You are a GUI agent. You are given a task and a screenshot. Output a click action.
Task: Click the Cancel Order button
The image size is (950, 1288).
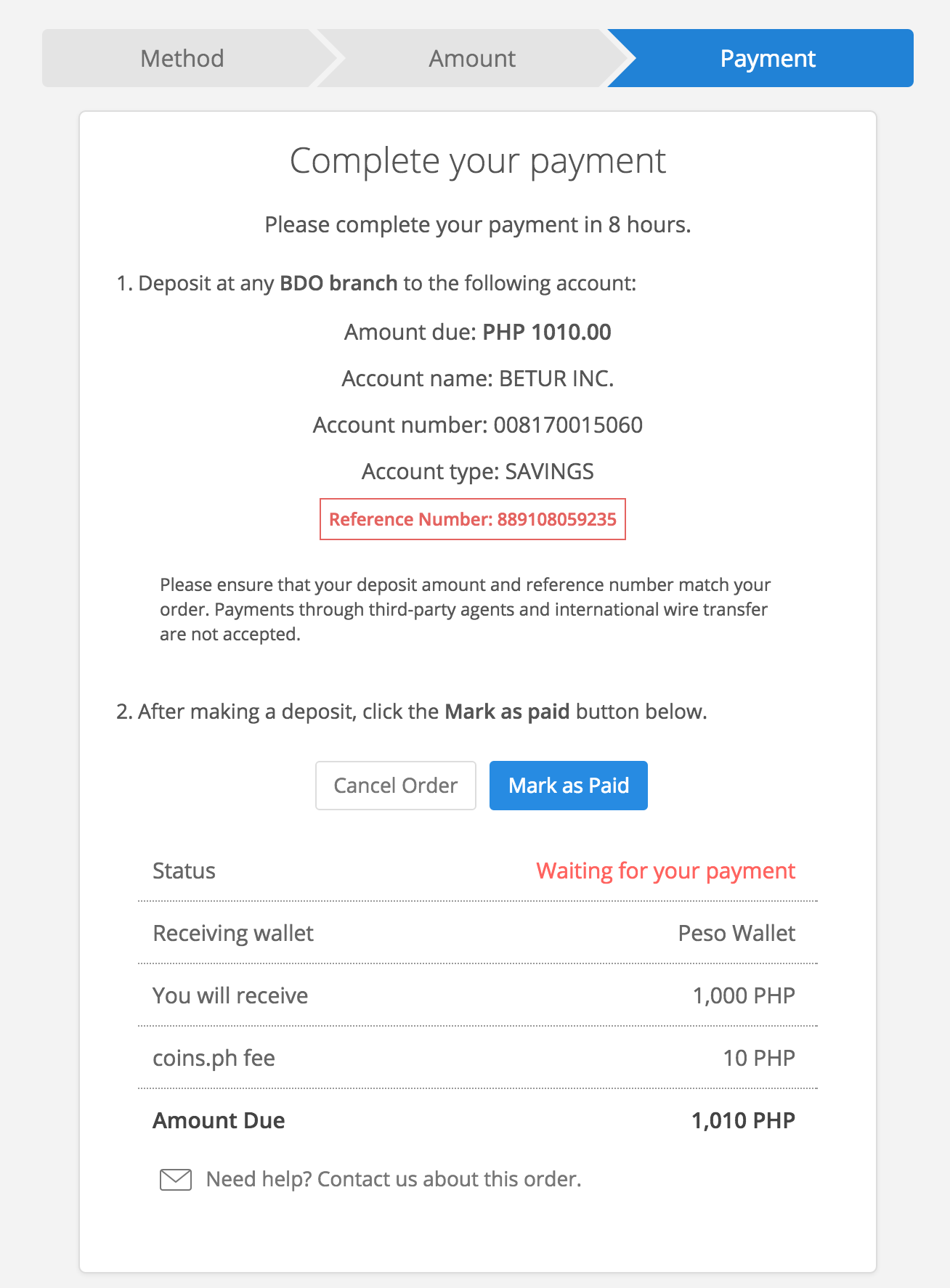point(396,786)
